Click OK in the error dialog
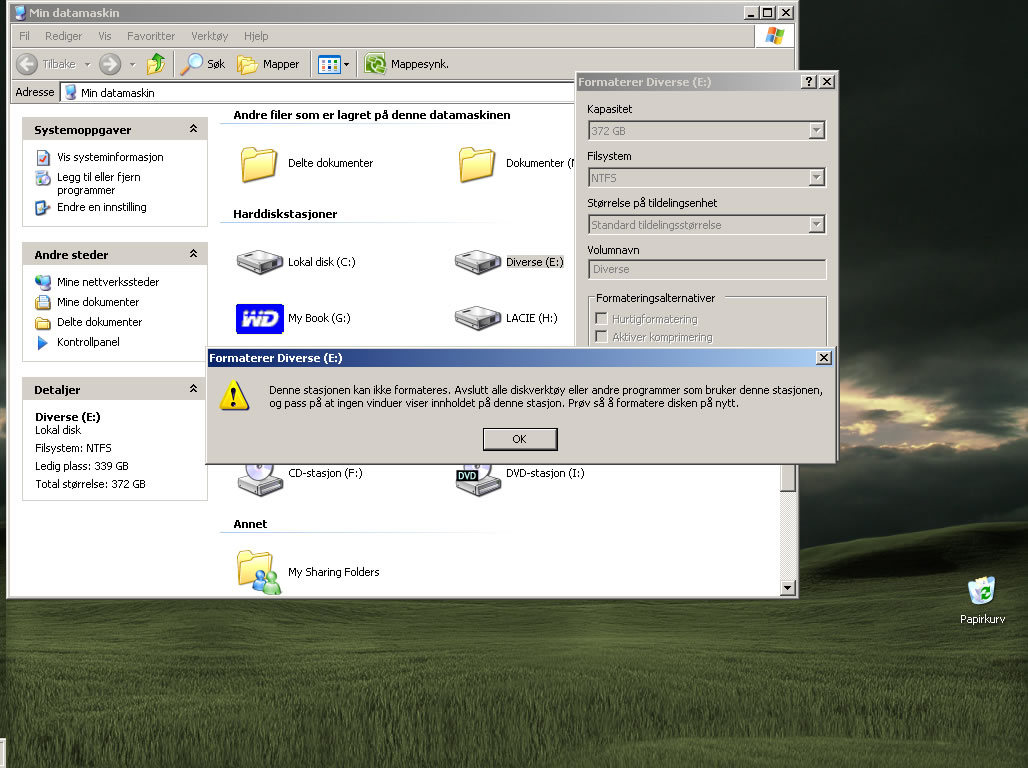Viewport: 1028px width, 768px height. pyautogui.click(x=520, y=439)
